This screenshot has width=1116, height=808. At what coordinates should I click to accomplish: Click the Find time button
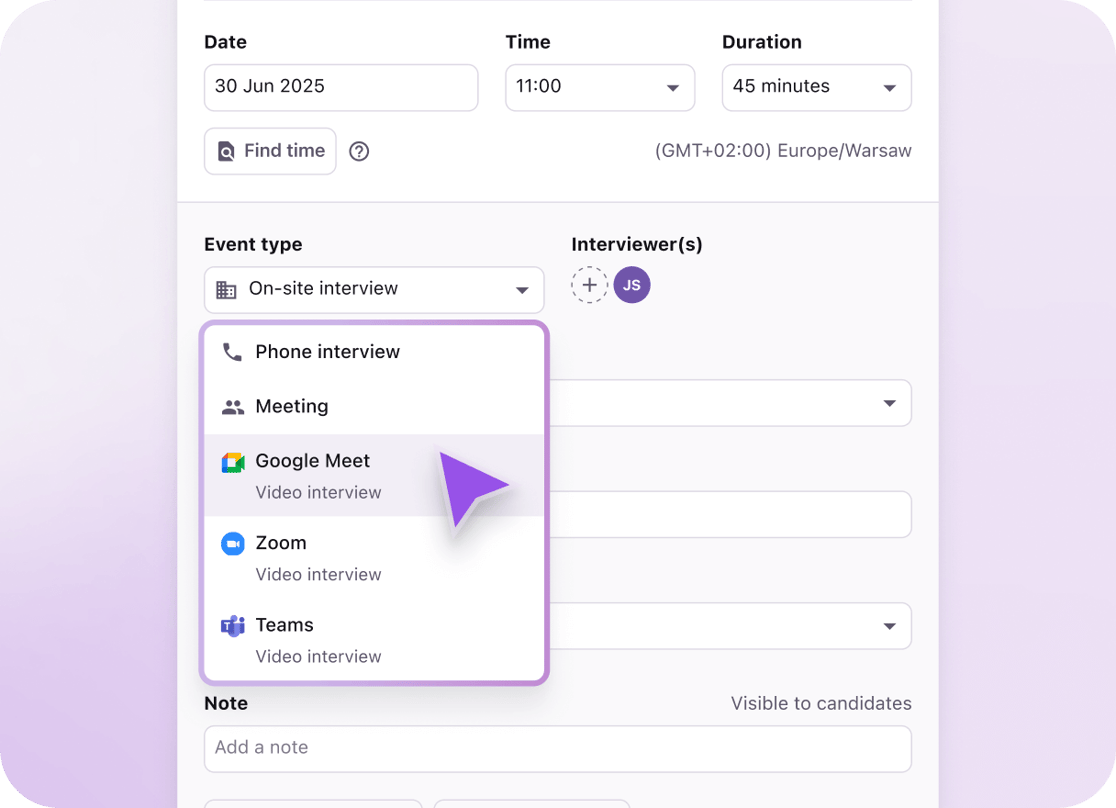(x=269, y=150)
